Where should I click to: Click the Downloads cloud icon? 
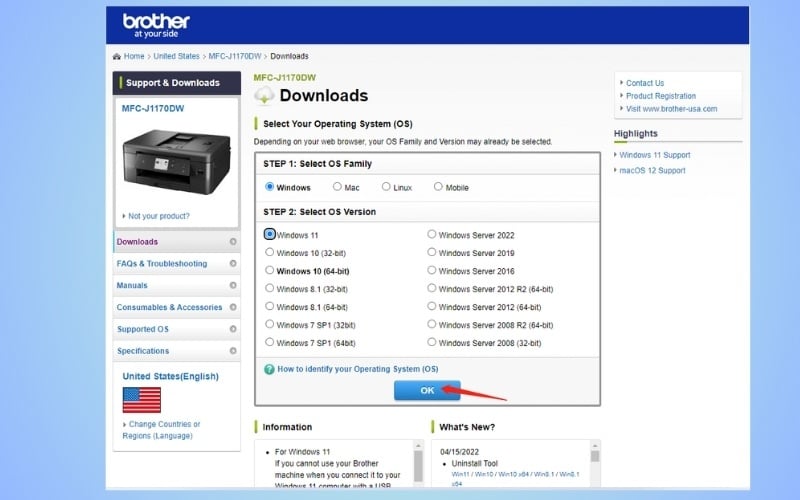click(x=265, y=96)
